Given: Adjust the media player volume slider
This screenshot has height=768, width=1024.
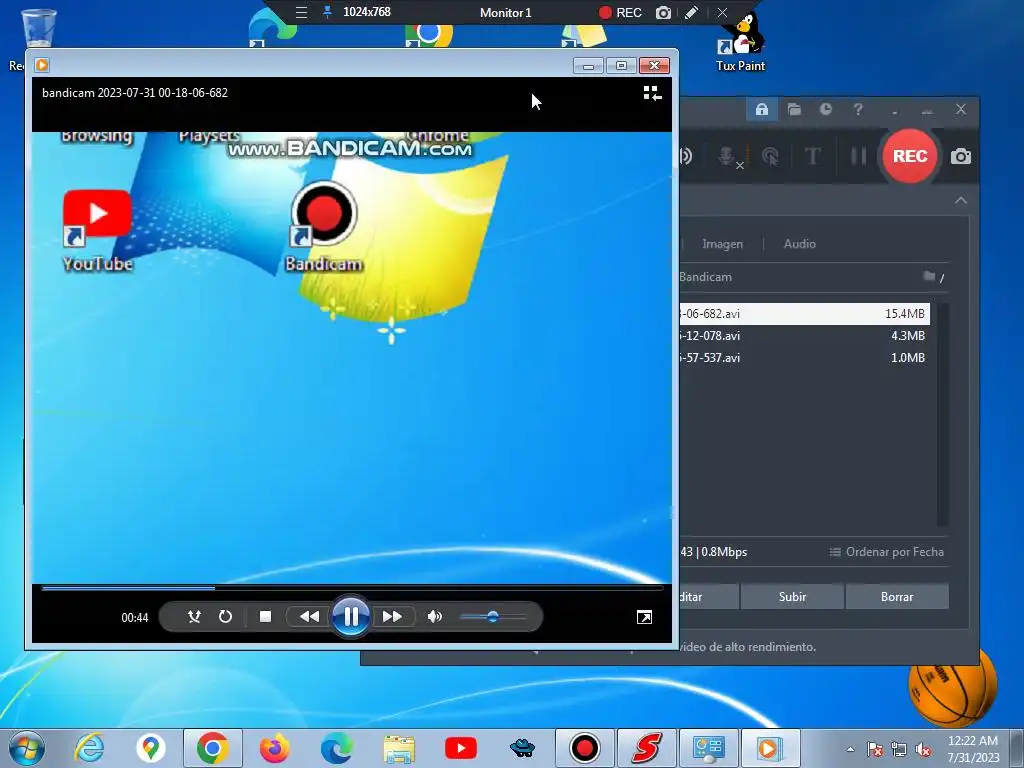Looking at the screenshot, I should click(x=493, y=616).
